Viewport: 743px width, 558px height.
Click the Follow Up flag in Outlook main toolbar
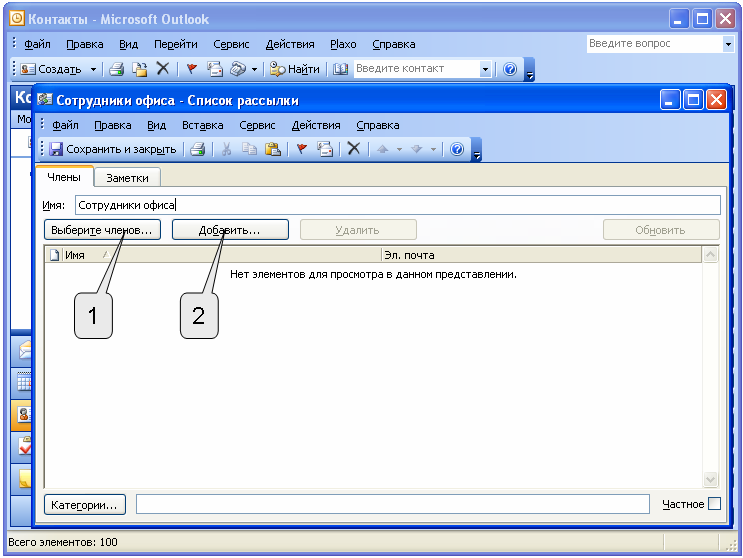coord(192,69)
